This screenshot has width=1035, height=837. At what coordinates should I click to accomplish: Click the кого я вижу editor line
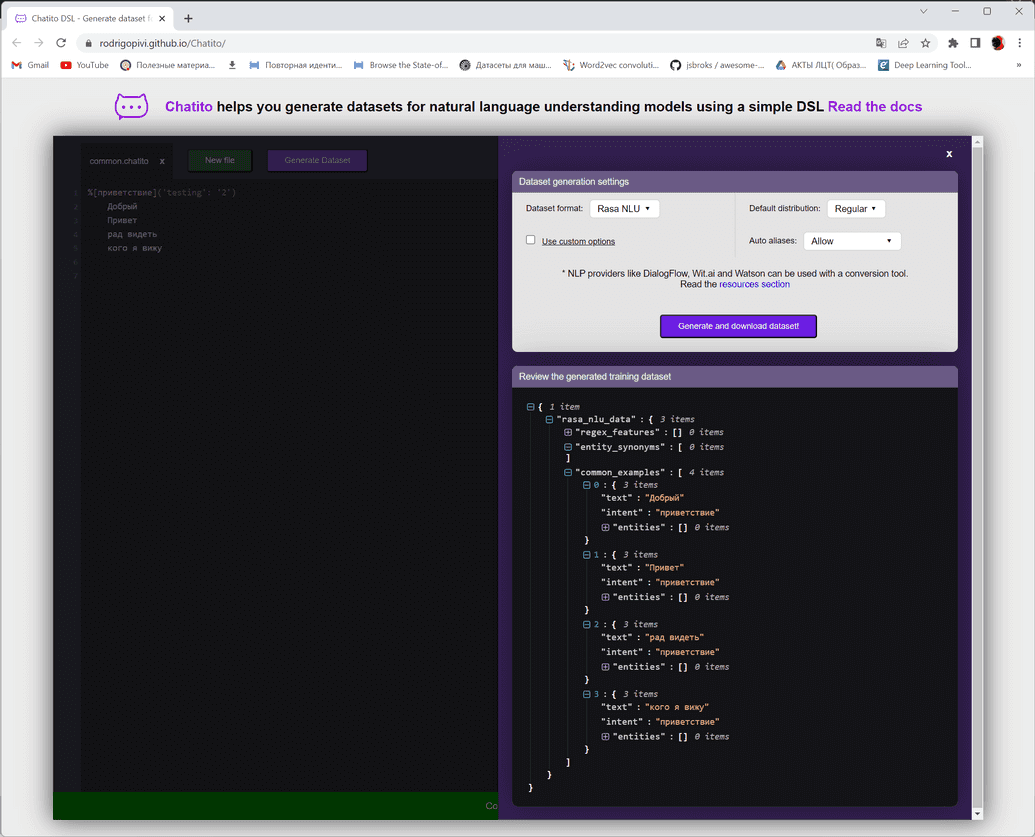click(x=135, y=248)
